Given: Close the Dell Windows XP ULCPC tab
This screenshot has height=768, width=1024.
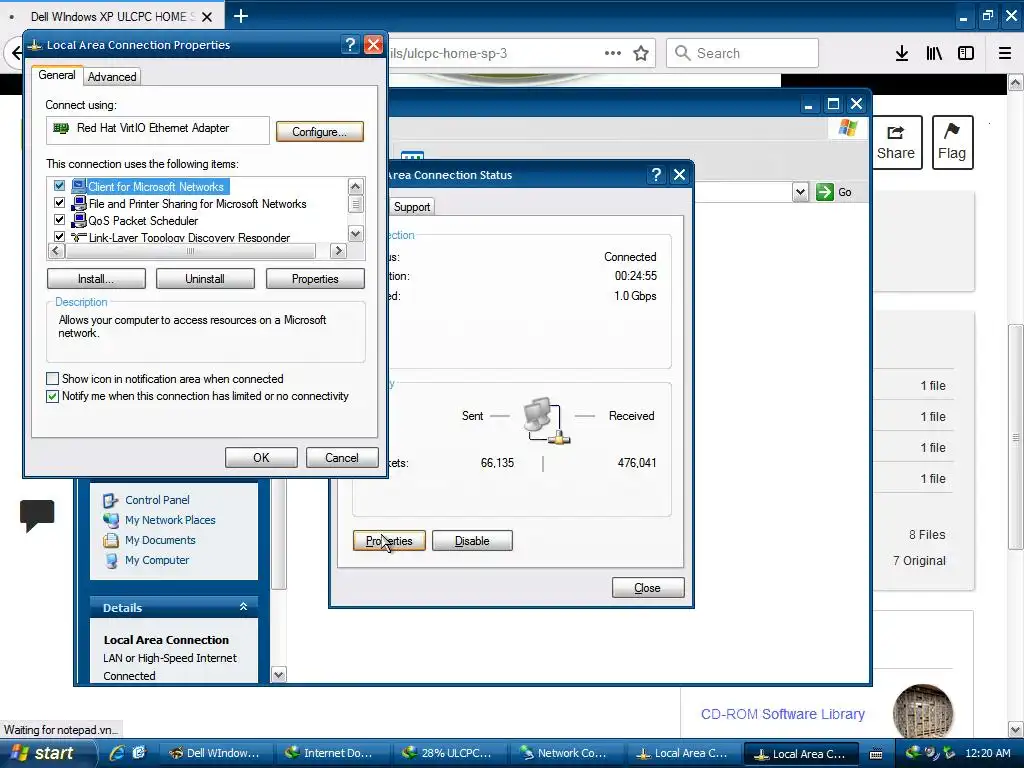Looking at the screenshot, I should 207,16.
